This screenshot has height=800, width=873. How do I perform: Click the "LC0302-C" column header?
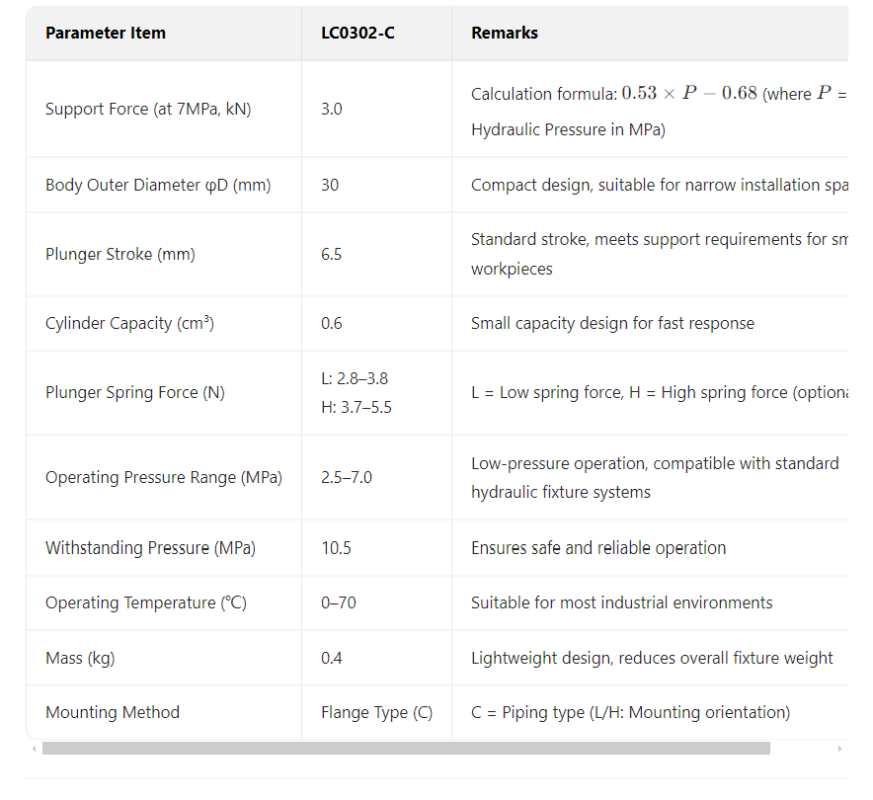[357, 33]
